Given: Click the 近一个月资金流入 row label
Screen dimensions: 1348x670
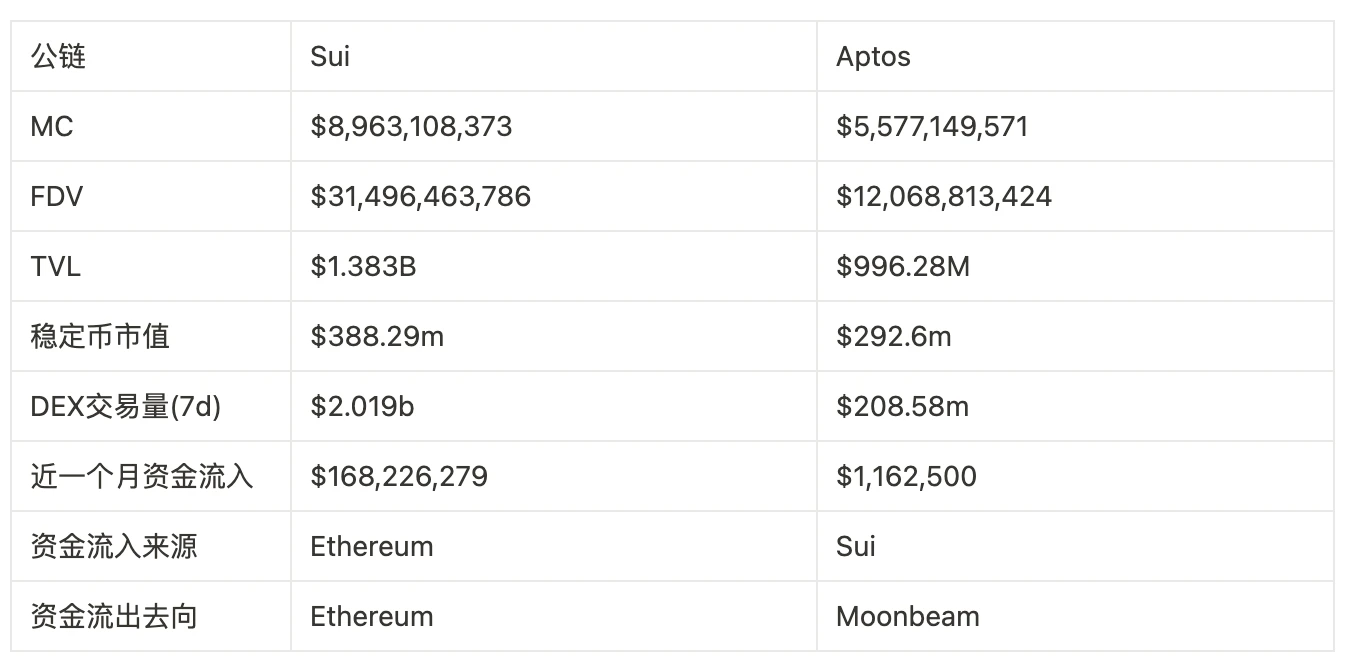Looking at the screenshot, I should coord(142,477).
